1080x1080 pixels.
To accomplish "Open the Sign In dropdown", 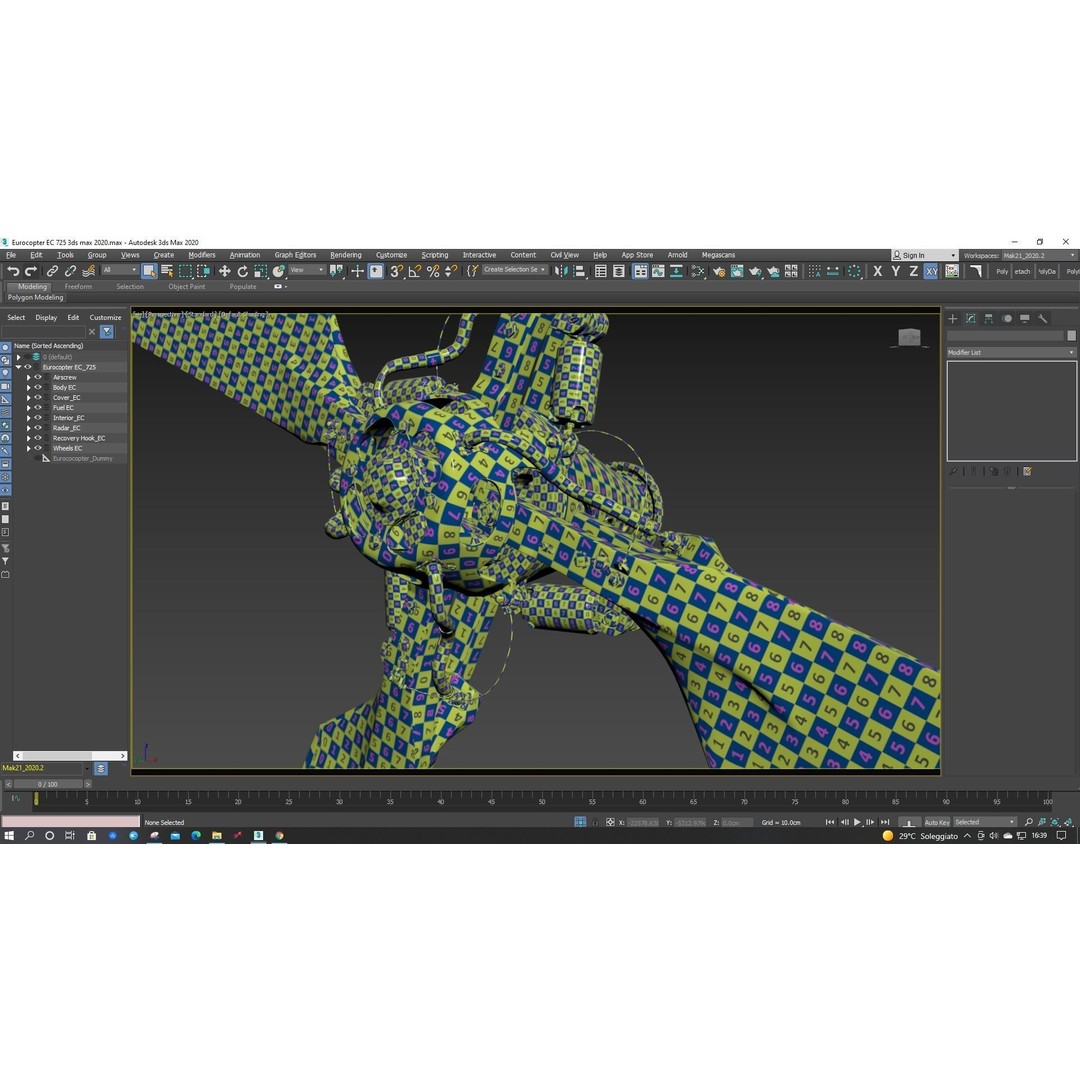I will [x=924, y=256].
